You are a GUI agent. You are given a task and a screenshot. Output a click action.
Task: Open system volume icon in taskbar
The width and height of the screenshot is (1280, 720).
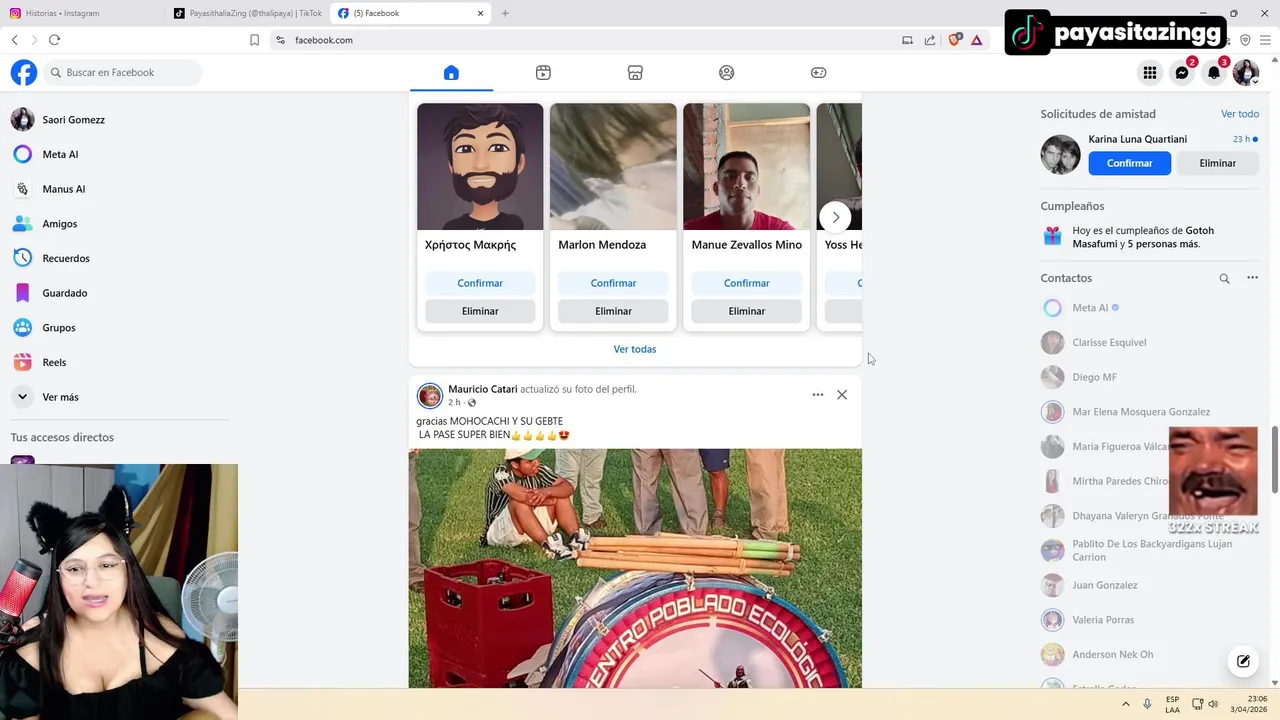click(1213, 704)
